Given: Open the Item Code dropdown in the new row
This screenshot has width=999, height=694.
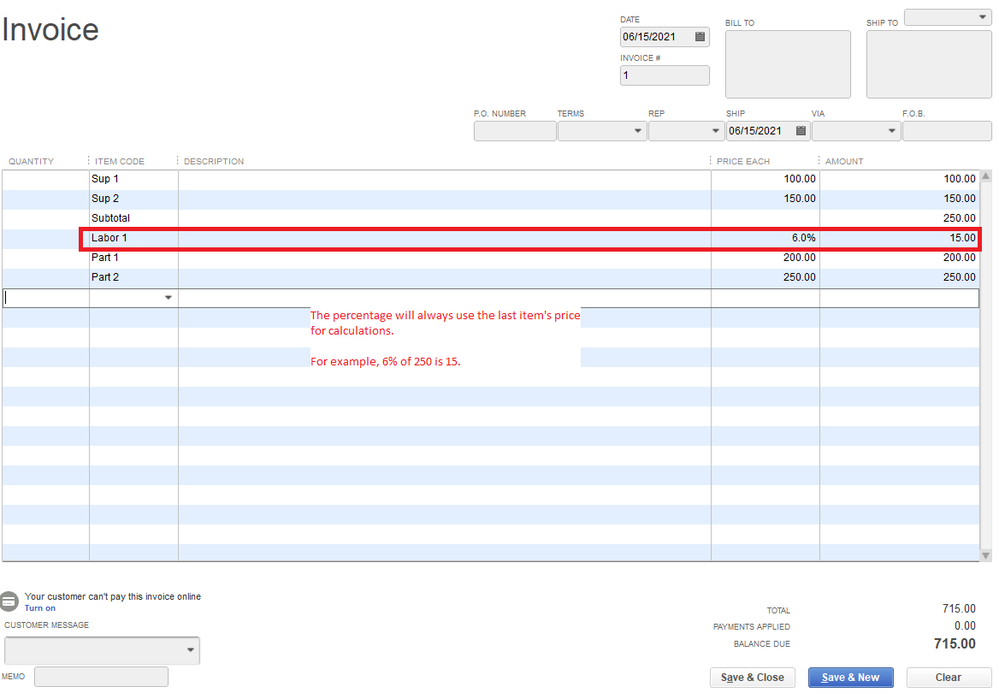Looking at the screenshot, I should [168, 298].
